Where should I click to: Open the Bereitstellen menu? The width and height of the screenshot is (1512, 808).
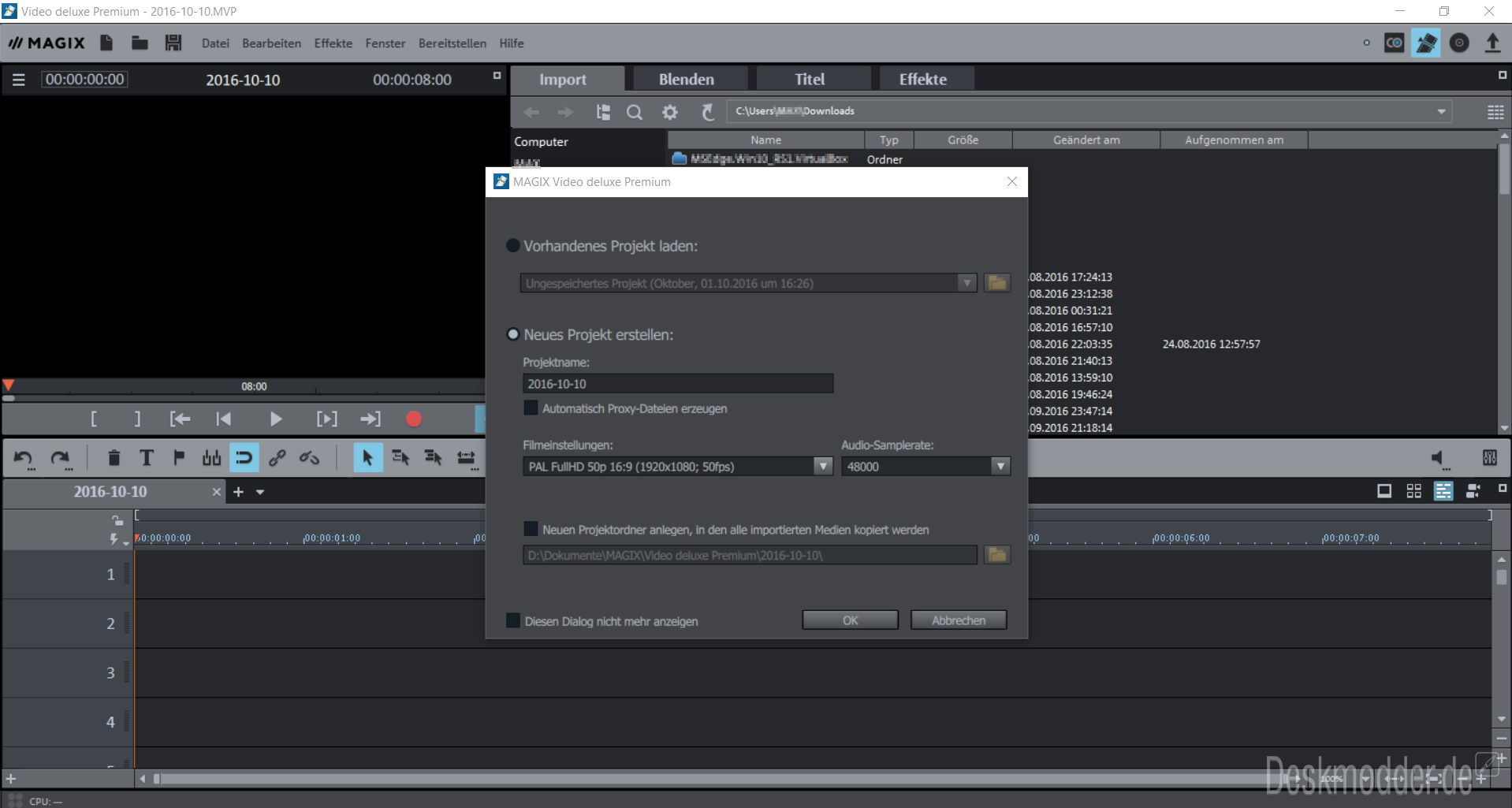point(452,43)
